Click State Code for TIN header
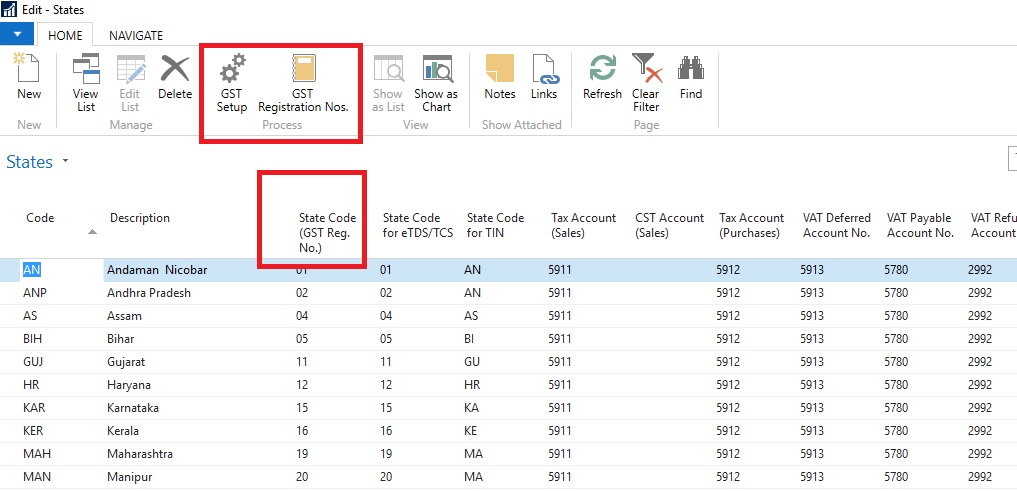1017x491 pixels. [496, 225]
